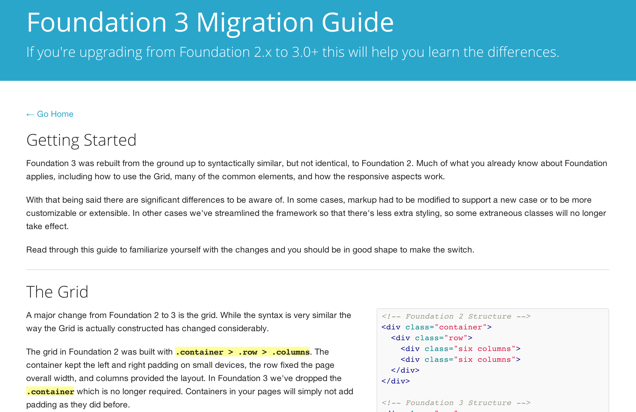Click the div class="container" code line
This screenshot has height=412, width=636.
coord(436,327)
